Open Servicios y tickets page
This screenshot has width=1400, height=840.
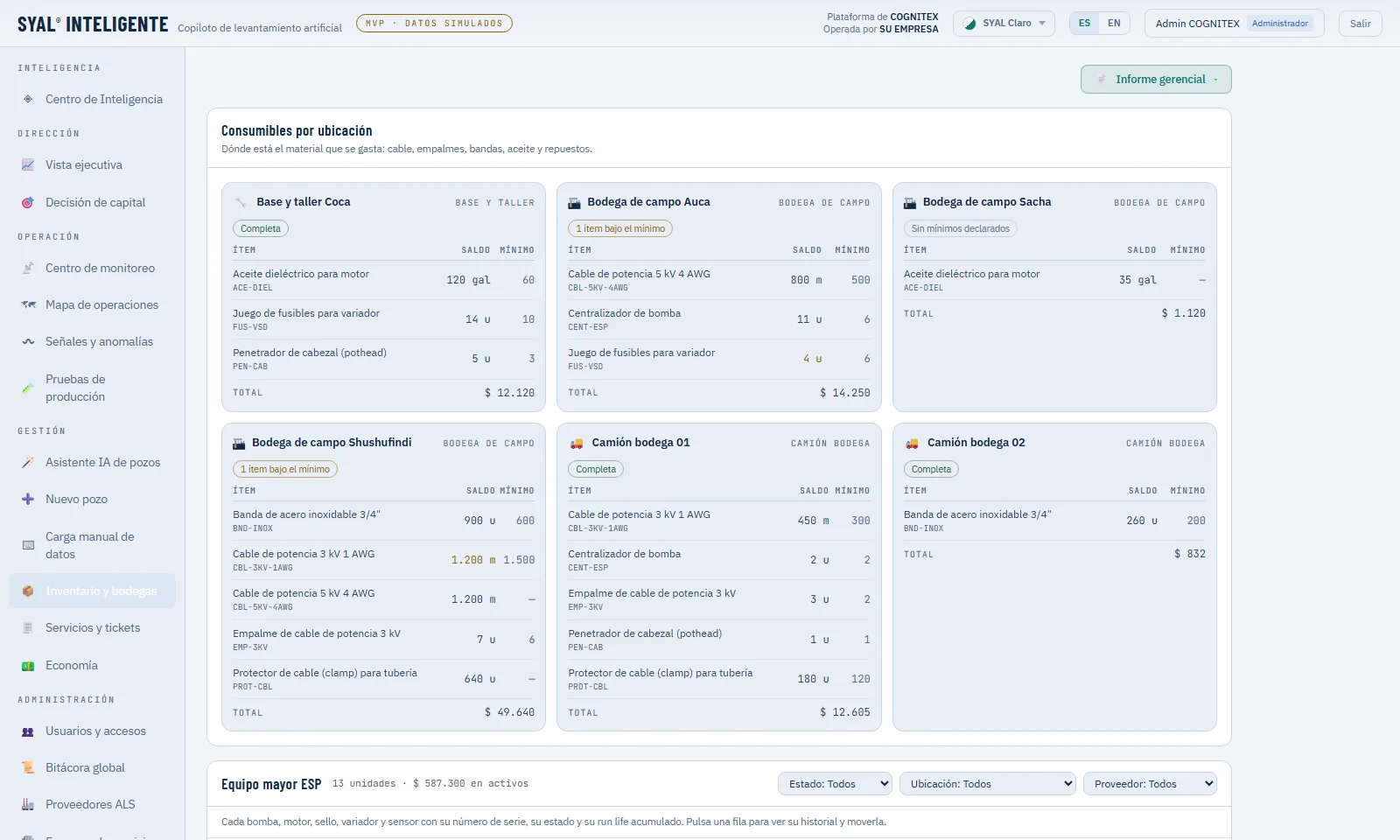[x=93, y=627]
